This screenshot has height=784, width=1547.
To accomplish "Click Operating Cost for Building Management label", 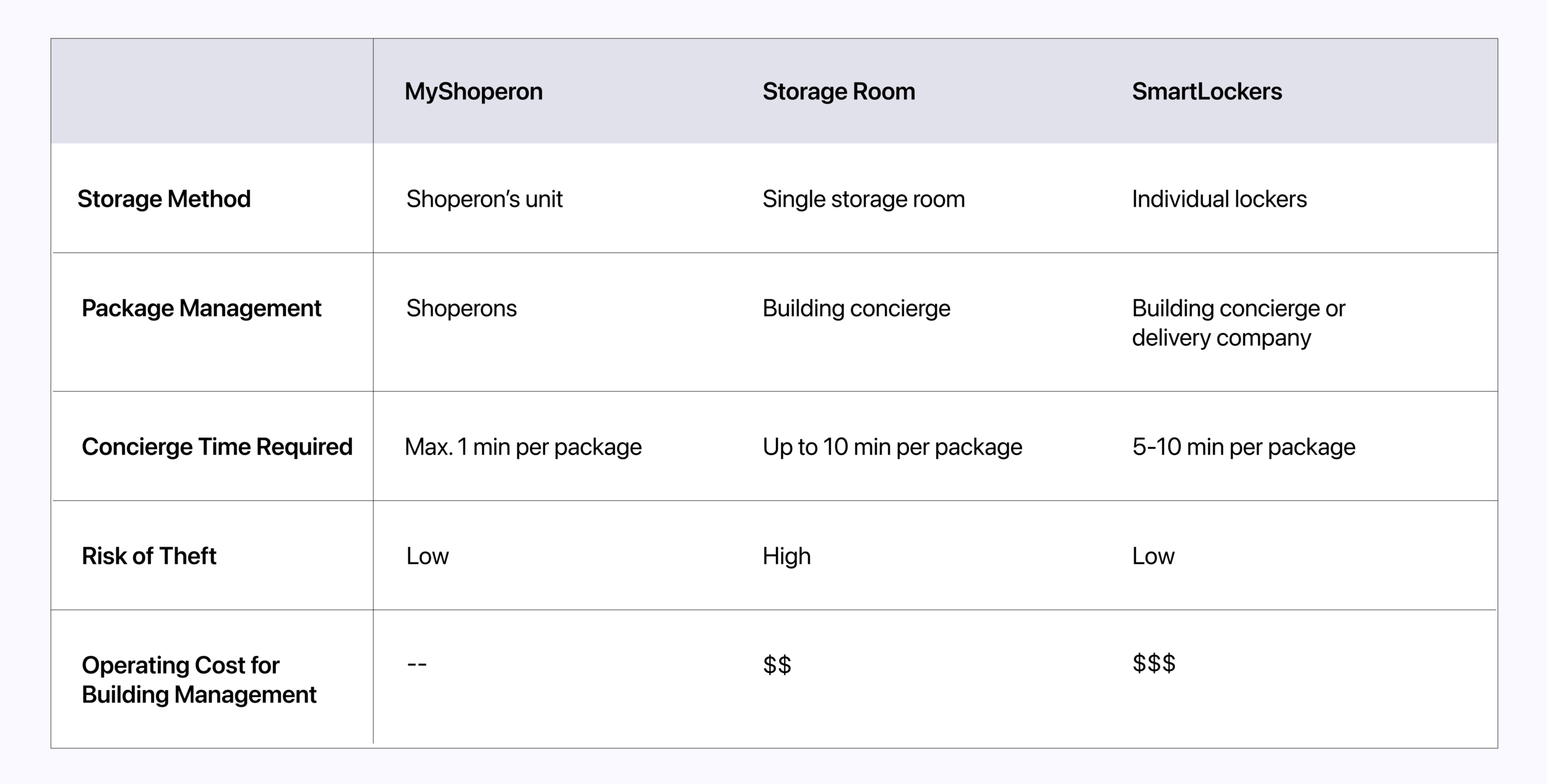I will pyautogui.click(x=198, y=679).
